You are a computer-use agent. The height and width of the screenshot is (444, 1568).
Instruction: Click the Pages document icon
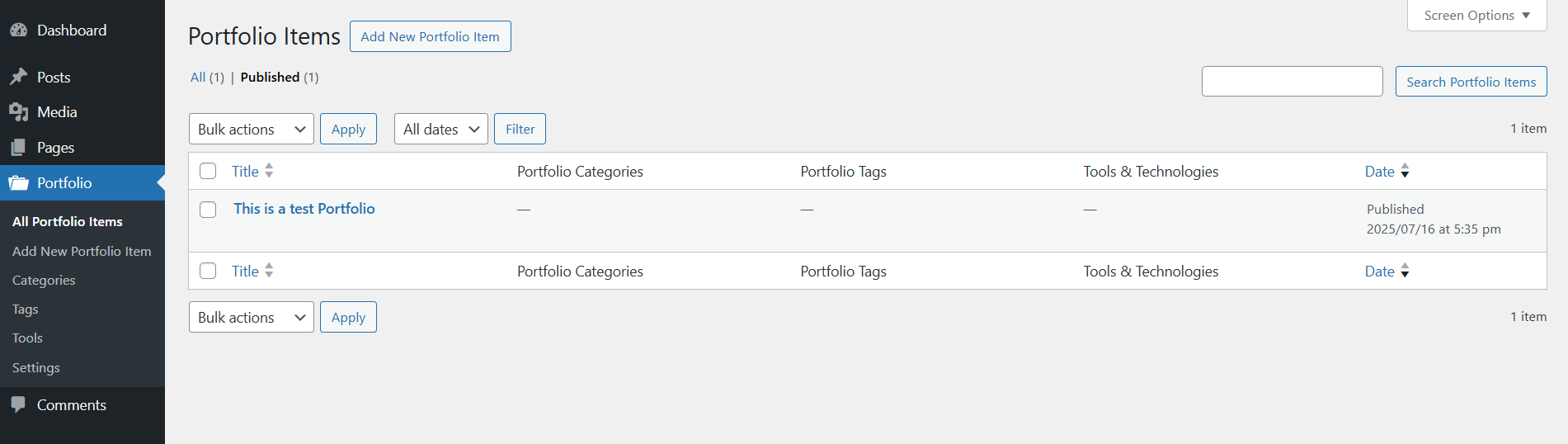pyautogui.click(x=18, y=148)
